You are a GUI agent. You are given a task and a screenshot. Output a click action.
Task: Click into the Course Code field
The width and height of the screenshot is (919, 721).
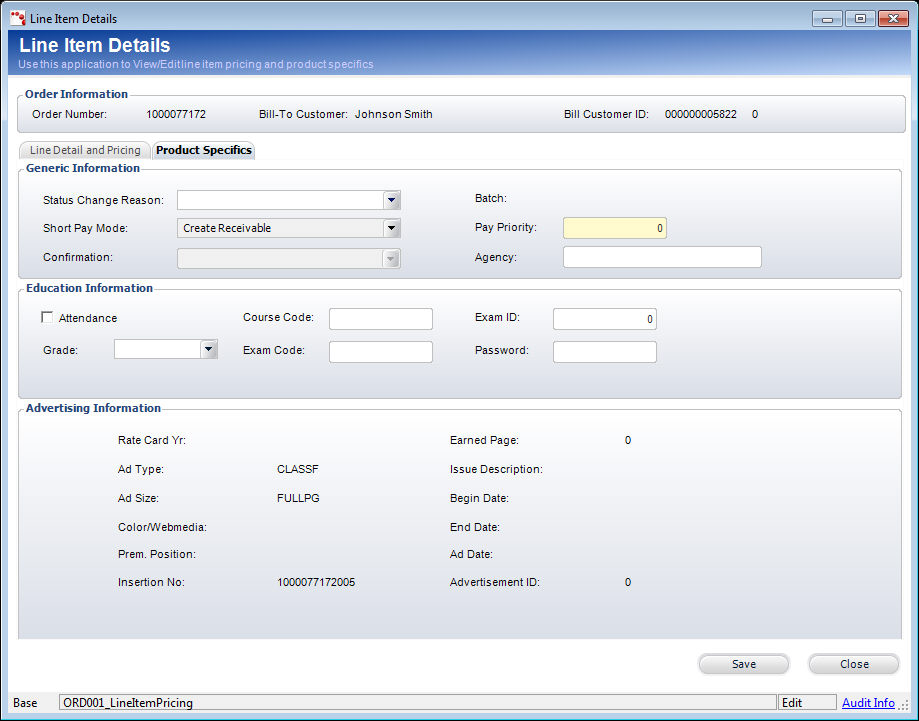click(380, 319)
